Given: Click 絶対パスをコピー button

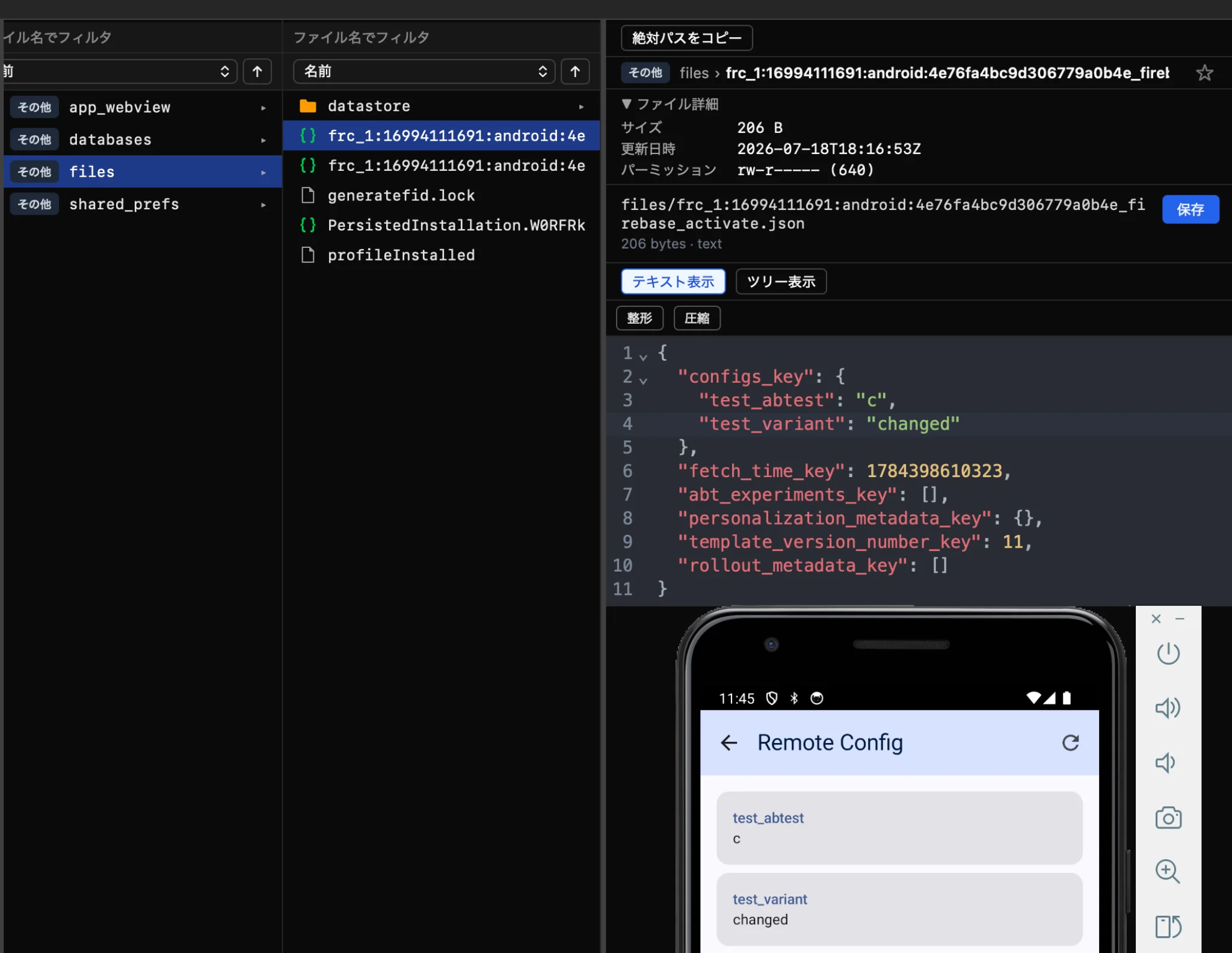Looking at the screenshot, I should tap(686, 38).
